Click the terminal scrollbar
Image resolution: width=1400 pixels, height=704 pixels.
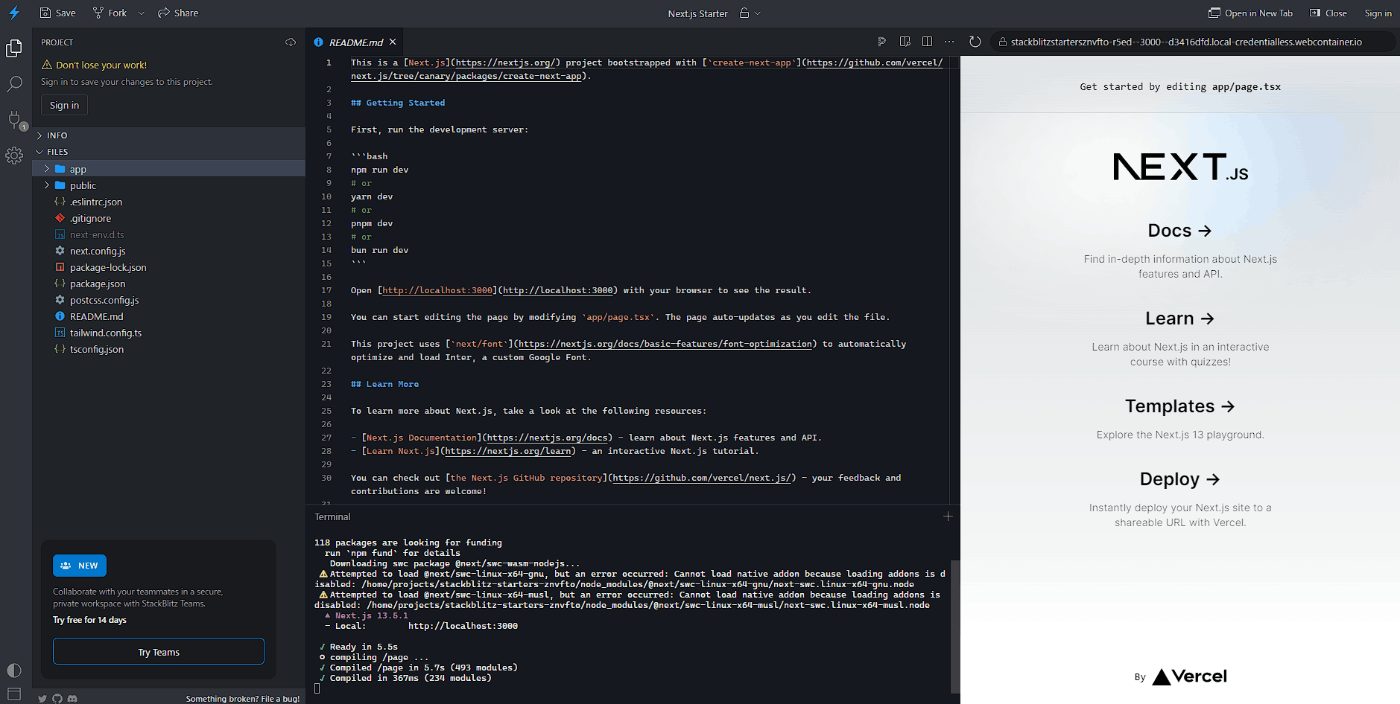click(955, 625)
